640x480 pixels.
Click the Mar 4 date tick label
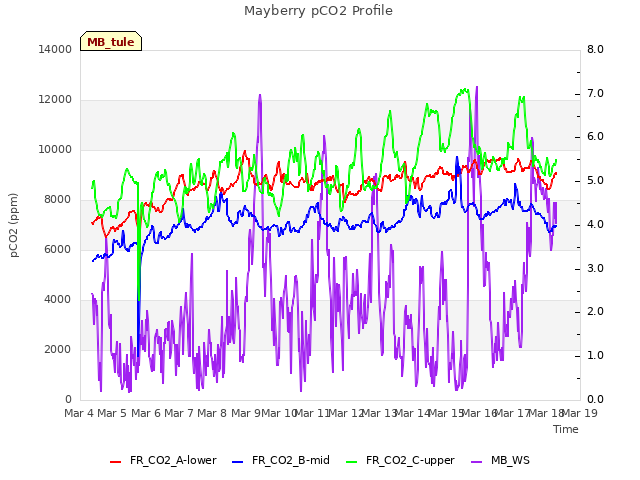pyautogui.click(x=79, y=413)
